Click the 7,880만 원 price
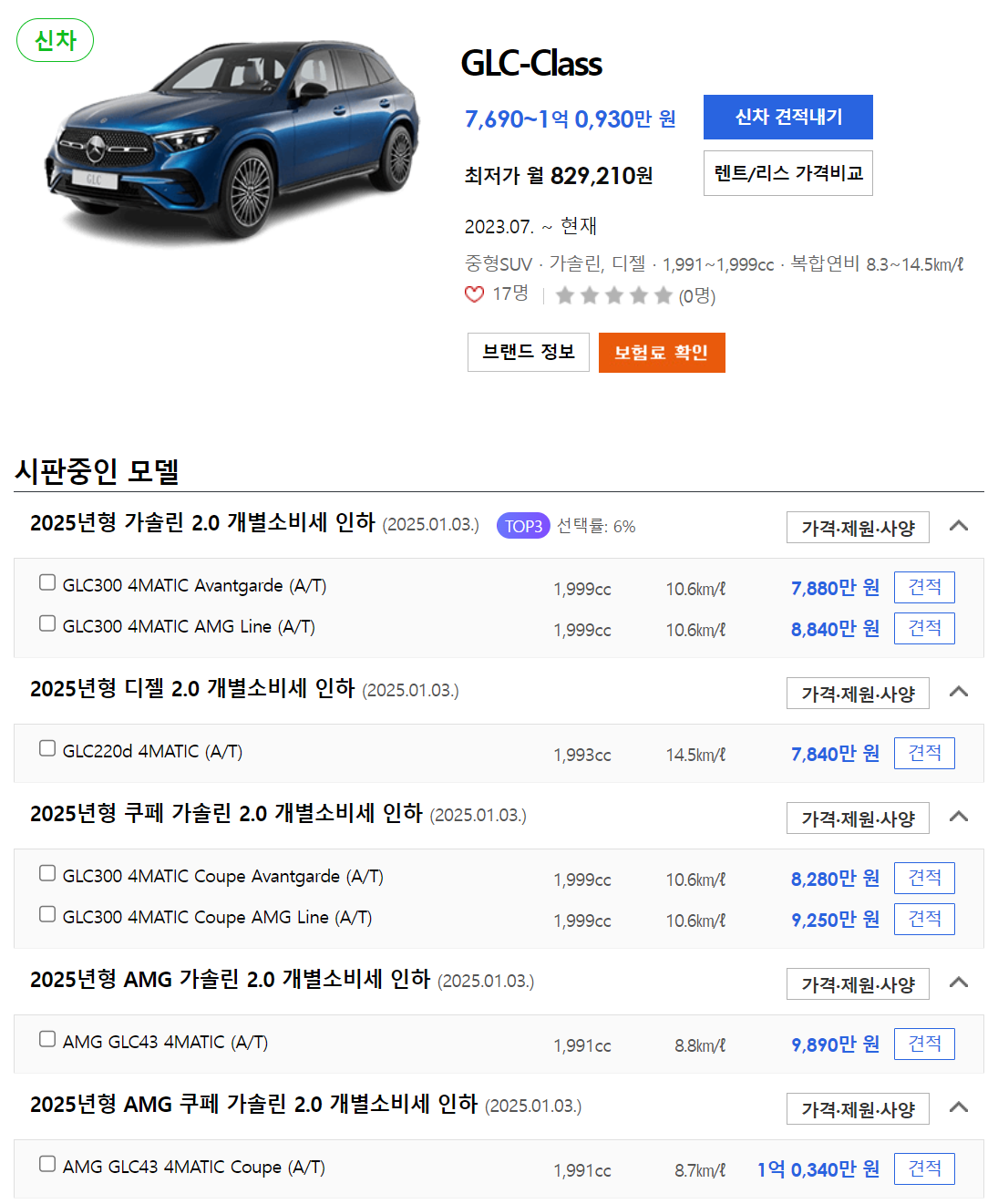Screen dimensions: 998x1204 (835, 588)
